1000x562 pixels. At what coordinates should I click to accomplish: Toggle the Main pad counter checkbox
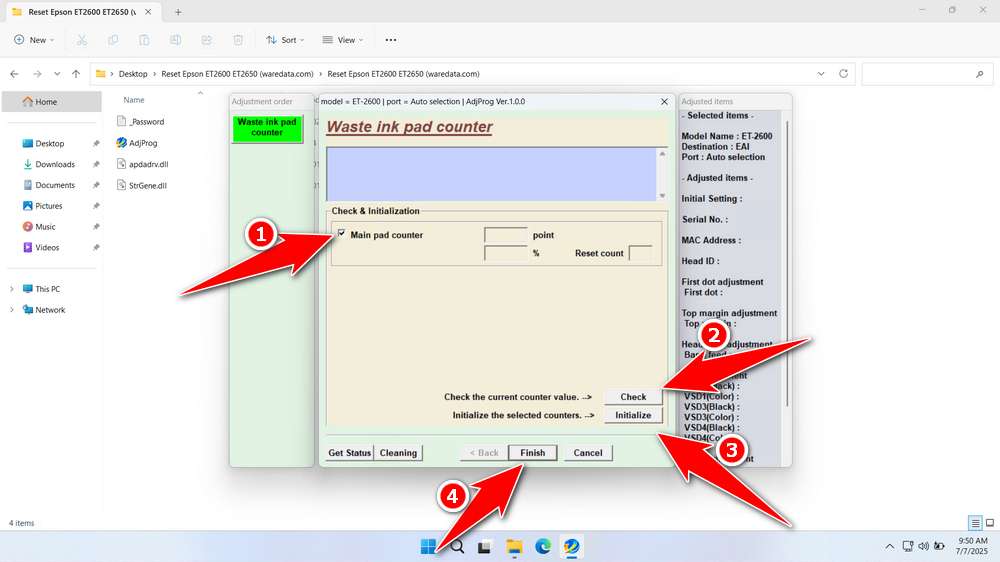pos(342,233)
